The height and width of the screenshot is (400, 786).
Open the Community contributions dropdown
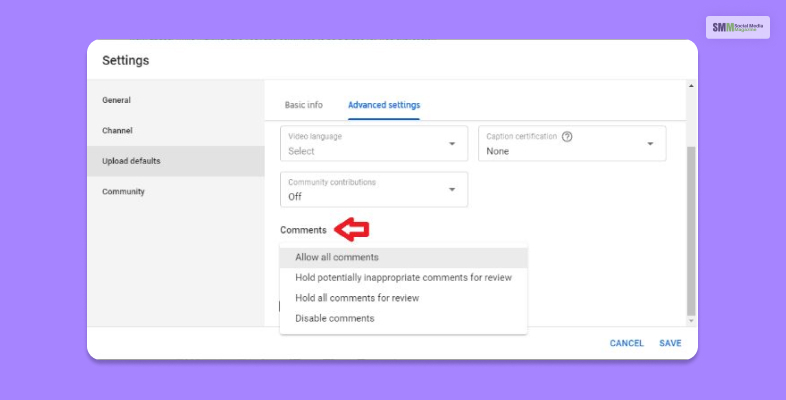(x=374, y=189)
